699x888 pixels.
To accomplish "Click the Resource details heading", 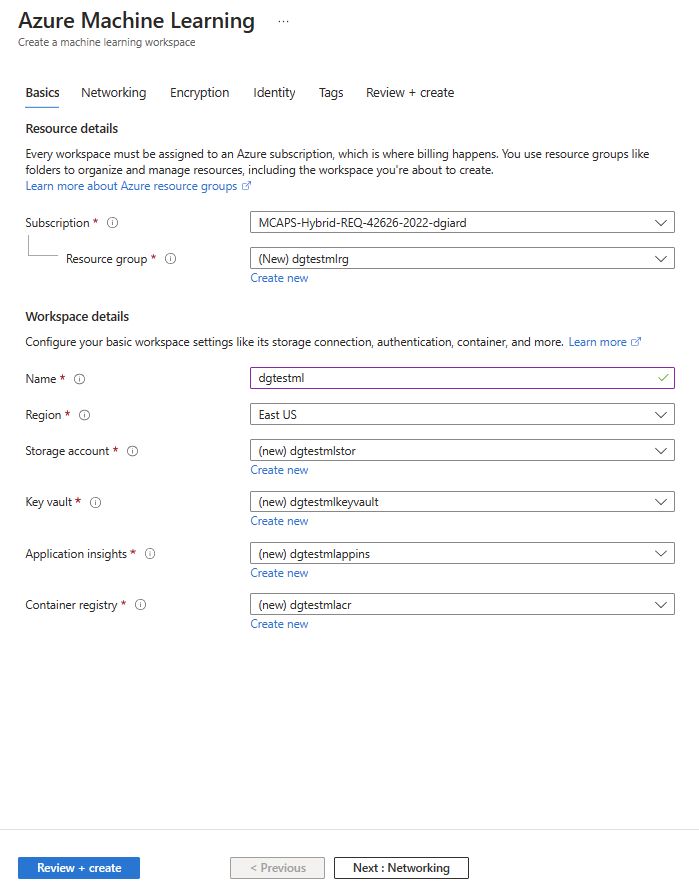I will click(x=72, y=129).
